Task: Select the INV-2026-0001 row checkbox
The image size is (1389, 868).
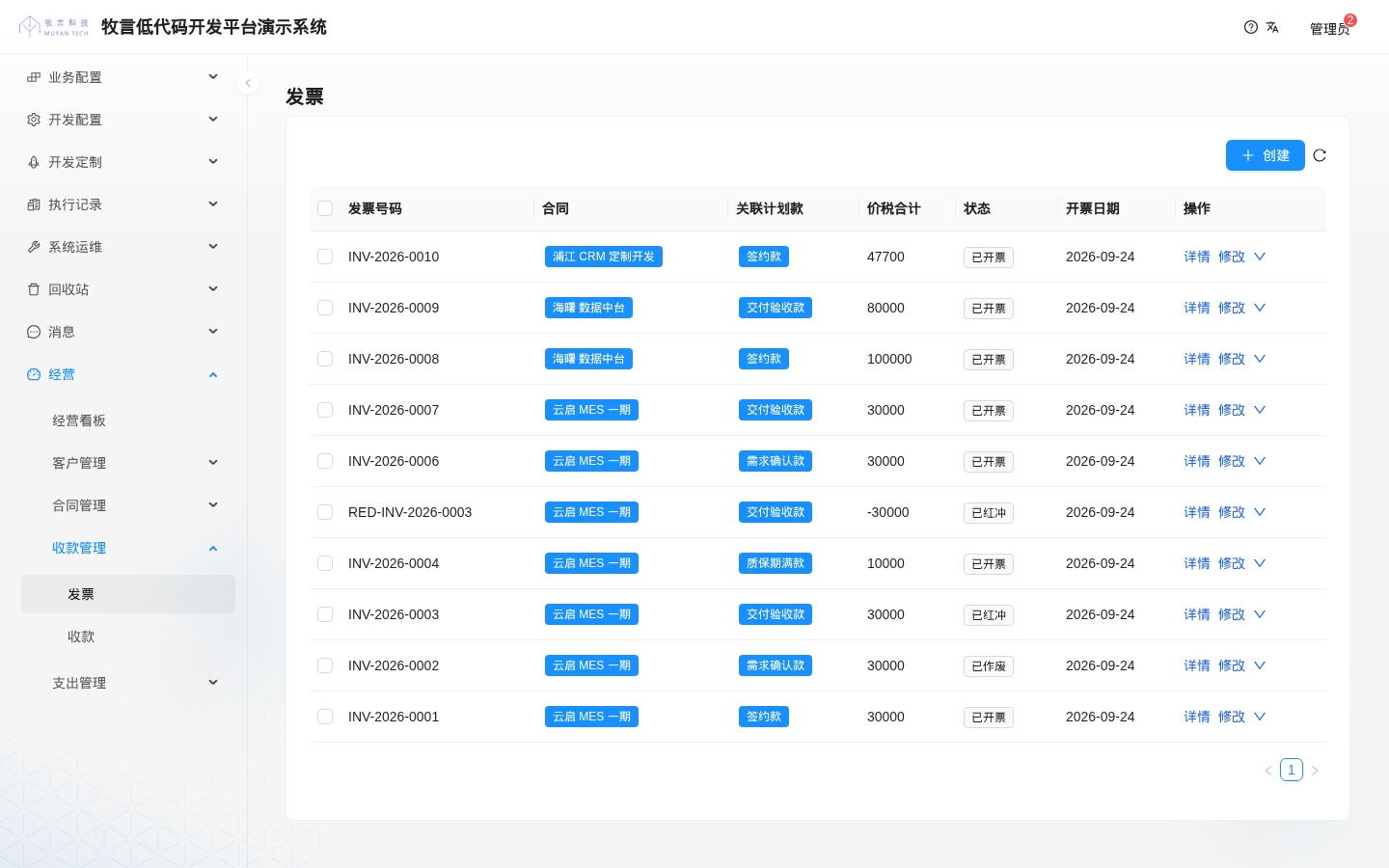Action: click(325, 717)
